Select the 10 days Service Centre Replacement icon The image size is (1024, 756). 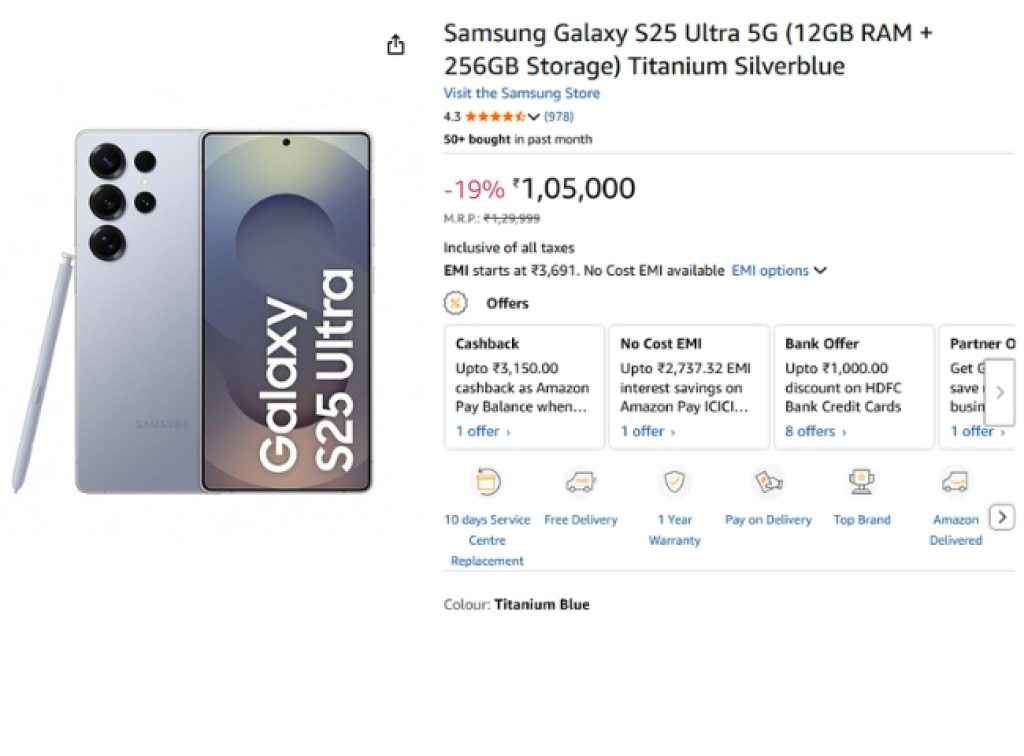tap(487, 482)
